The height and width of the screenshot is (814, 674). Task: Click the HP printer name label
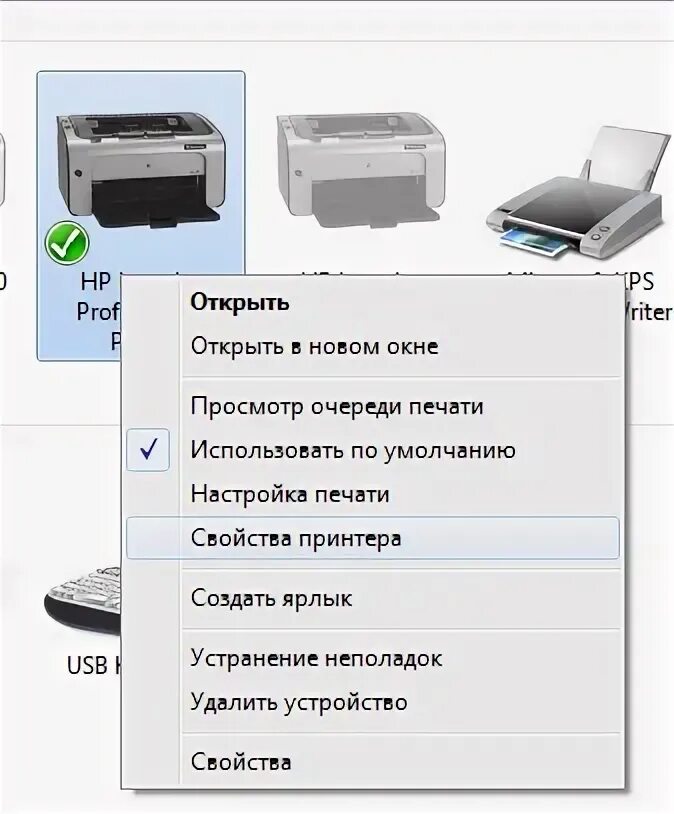99,311
